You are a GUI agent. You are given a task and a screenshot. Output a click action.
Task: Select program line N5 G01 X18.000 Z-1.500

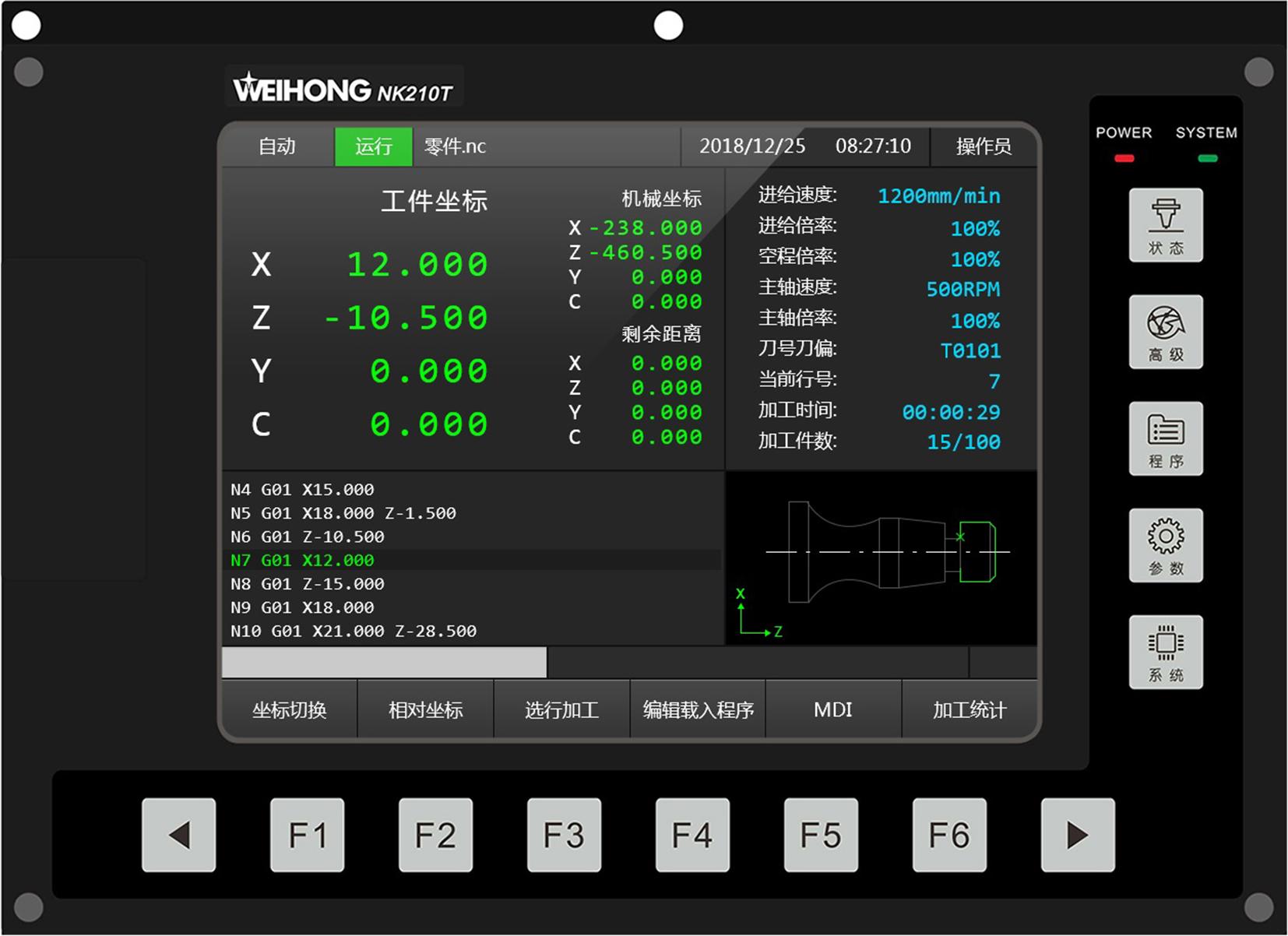343,513
